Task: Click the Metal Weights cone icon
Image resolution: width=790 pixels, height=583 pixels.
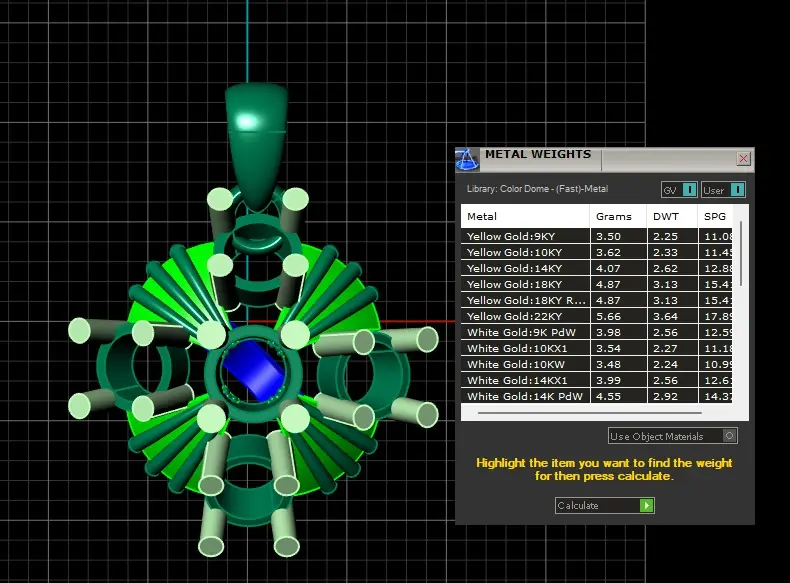Action: point(467,160)
